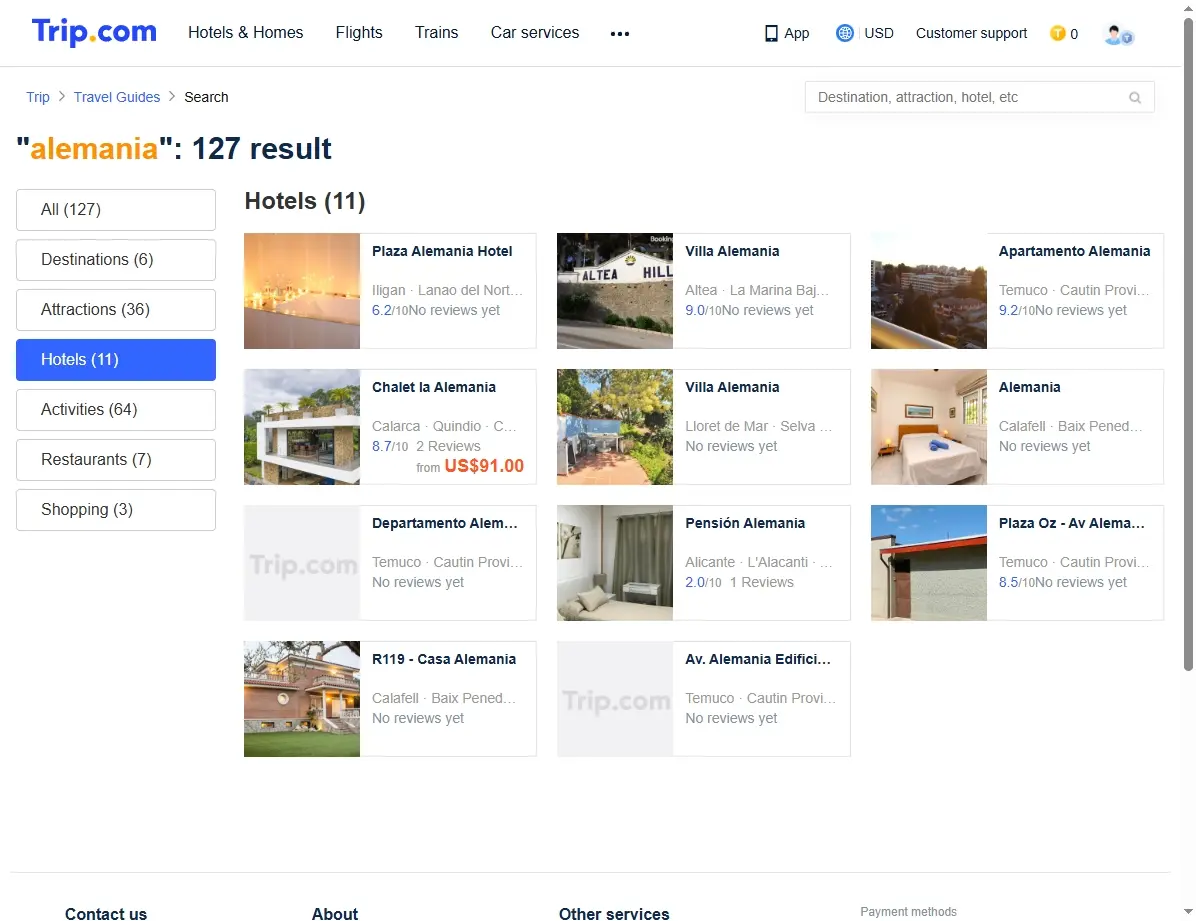The height and width of the screenshot is (921, 1196).
Task: Open the Plaza Oz - Av Alema... photo
Action: [929, 562]
